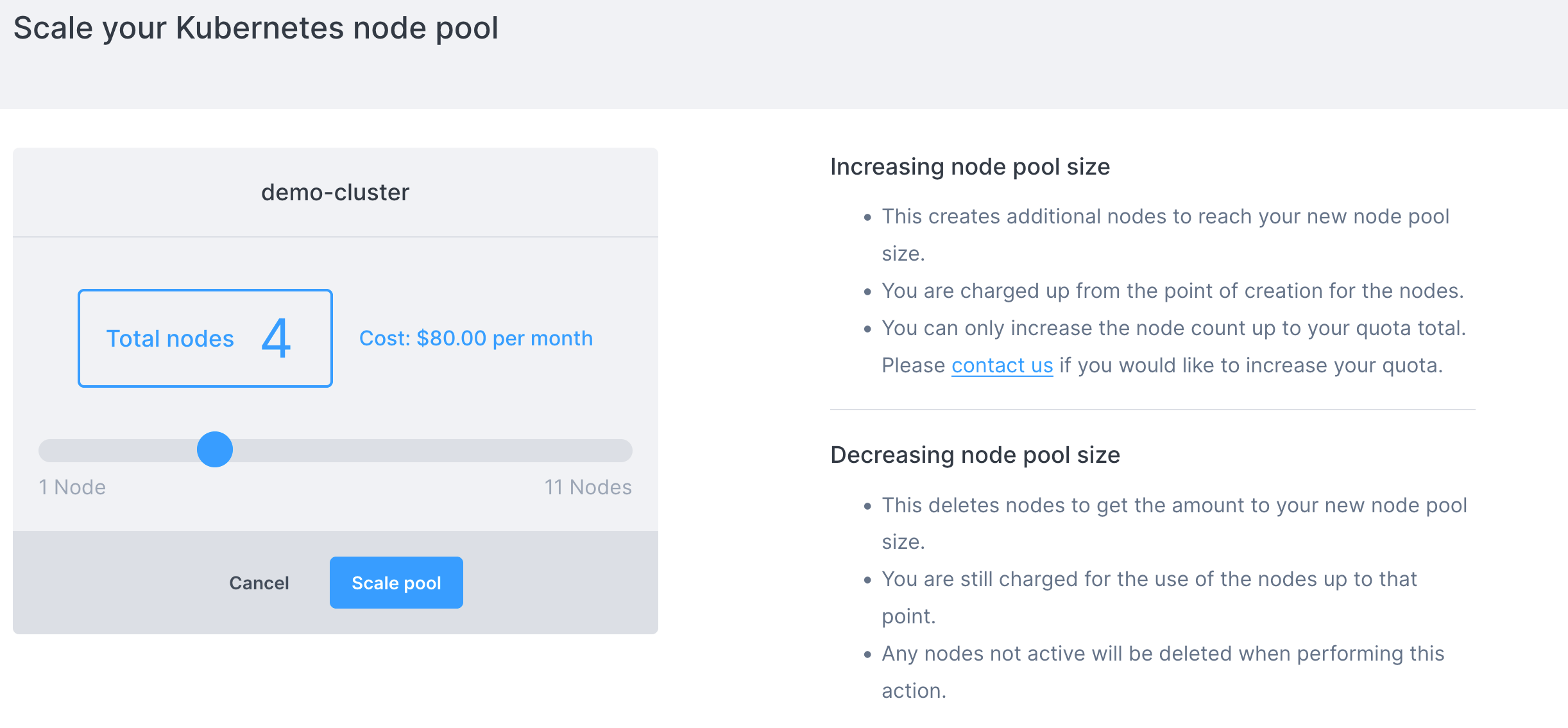Click the Cost $80.00 per month text
This screenshot has width=1568, height=728.
[x=475, y=338]
